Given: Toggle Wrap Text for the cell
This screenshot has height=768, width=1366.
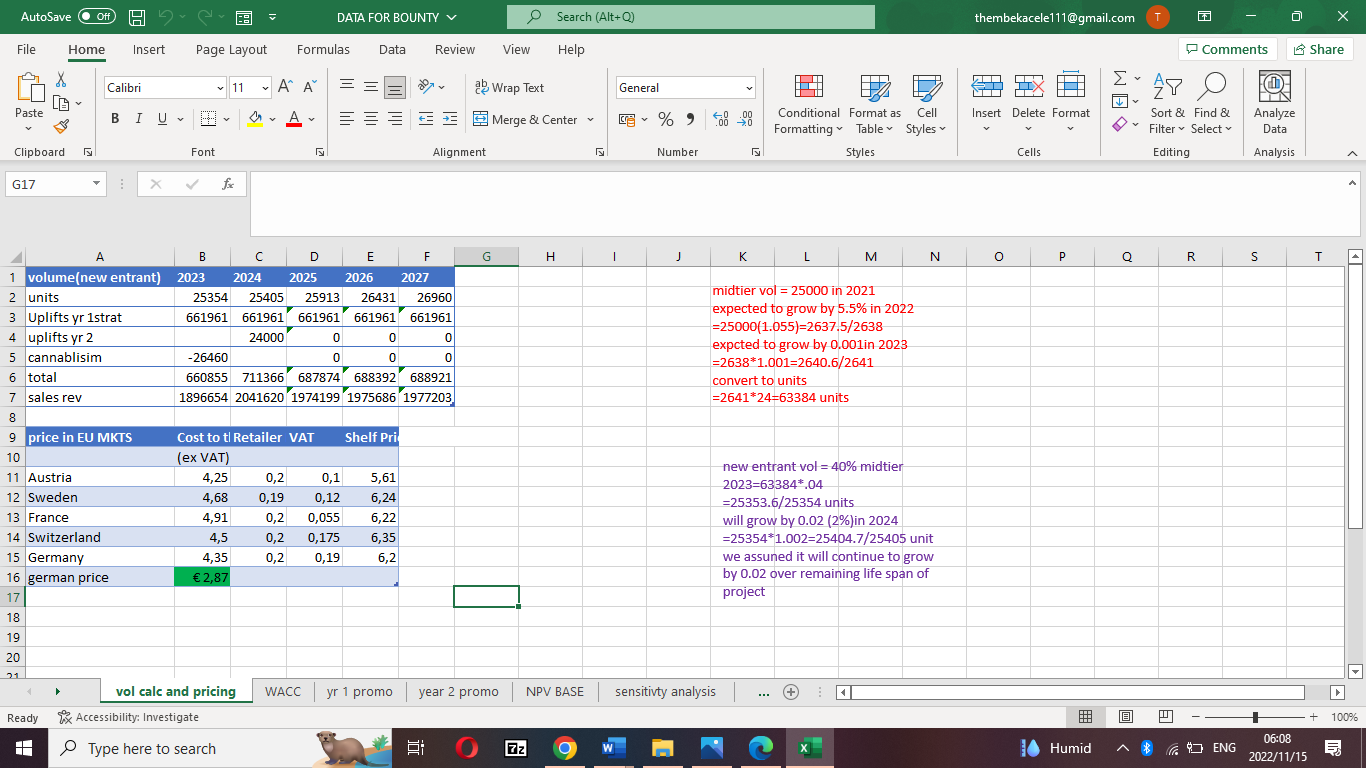Looking at the screenshot, I should pyautogui.click(x=509, y=88).
